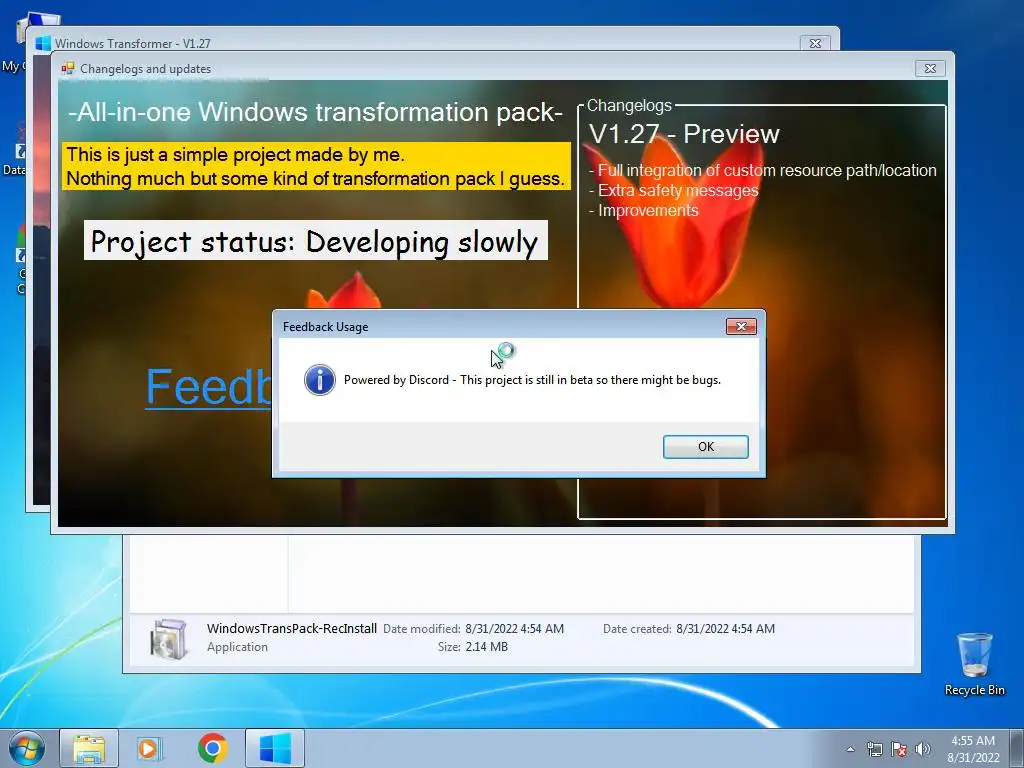Open the Start menu orb
The width and height of the screenshot is (1024, 768).
tap(27, 748)
